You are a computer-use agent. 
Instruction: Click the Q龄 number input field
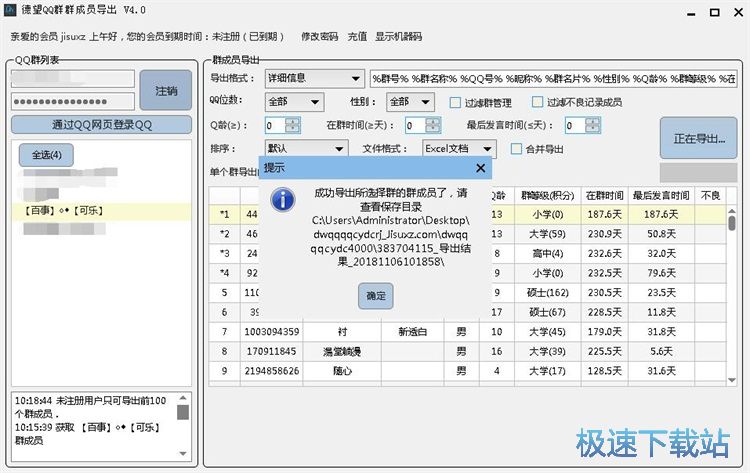[x=276, y=125]
